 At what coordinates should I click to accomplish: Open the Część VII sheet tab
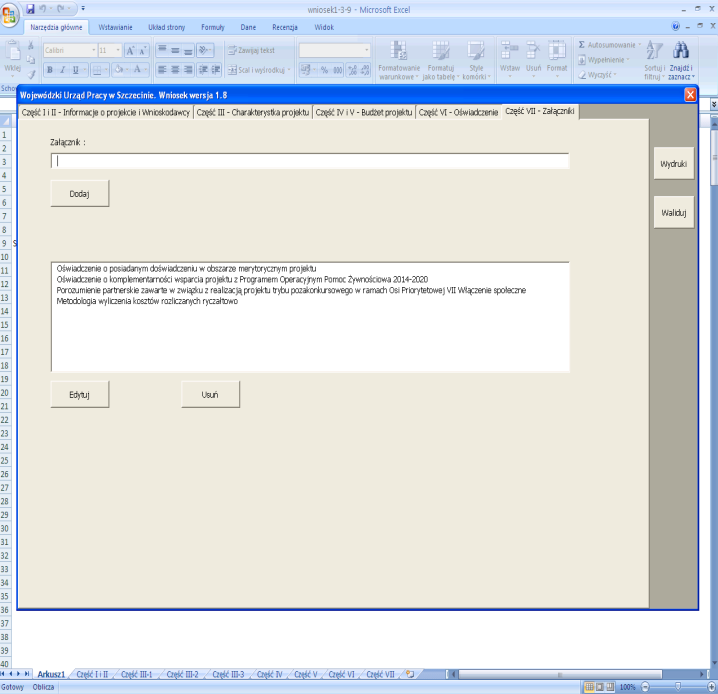coord(380,674)
